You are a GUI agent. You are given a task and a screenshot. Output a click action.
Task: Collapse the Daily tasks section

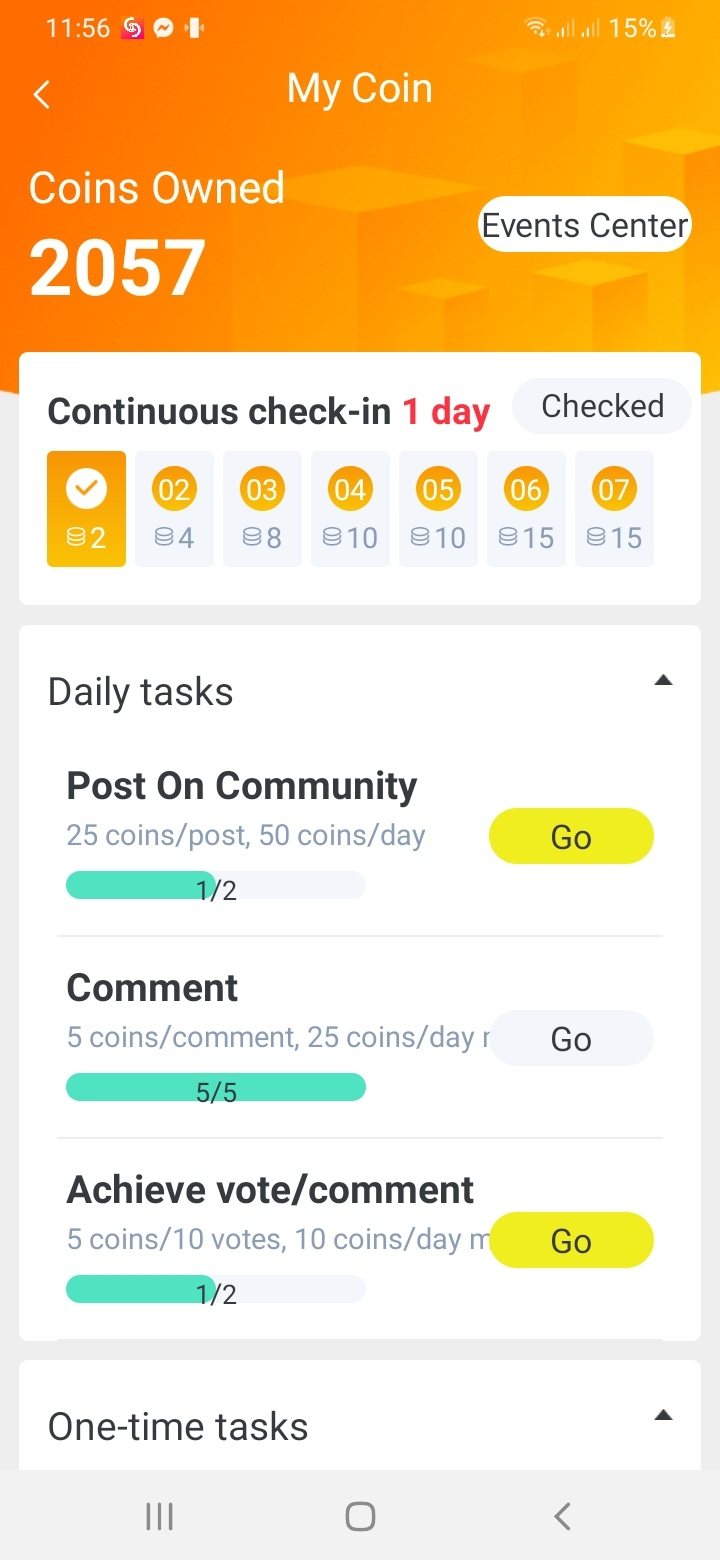click(662, 681)
